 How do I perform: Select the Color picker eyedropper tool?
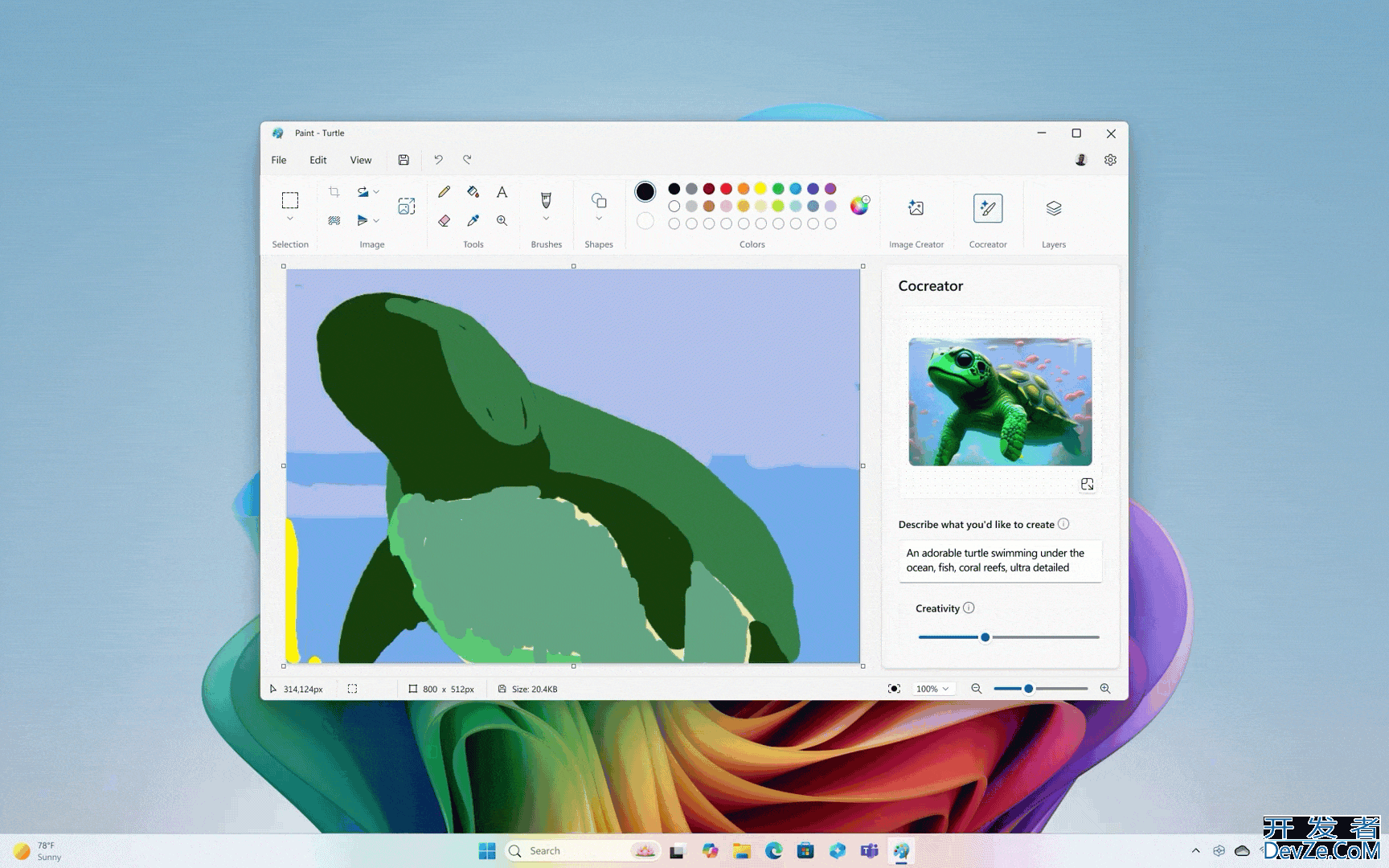click(x=473, y=220)
